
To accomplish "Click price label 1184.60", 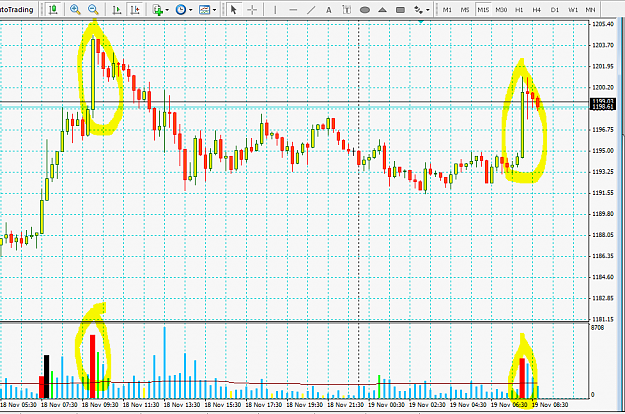I will click(603, 277).
